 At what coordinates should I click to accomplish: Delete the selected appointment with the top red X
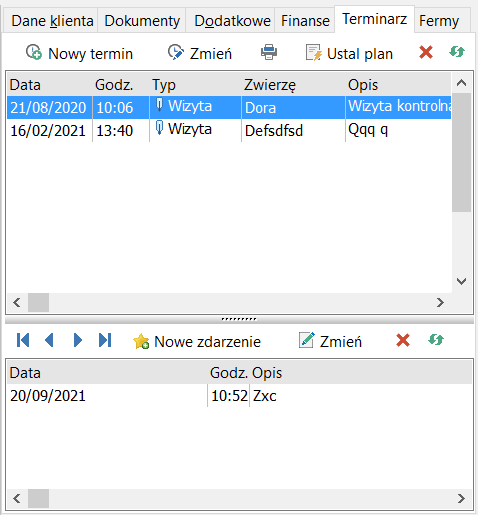(x=426, y=52)
